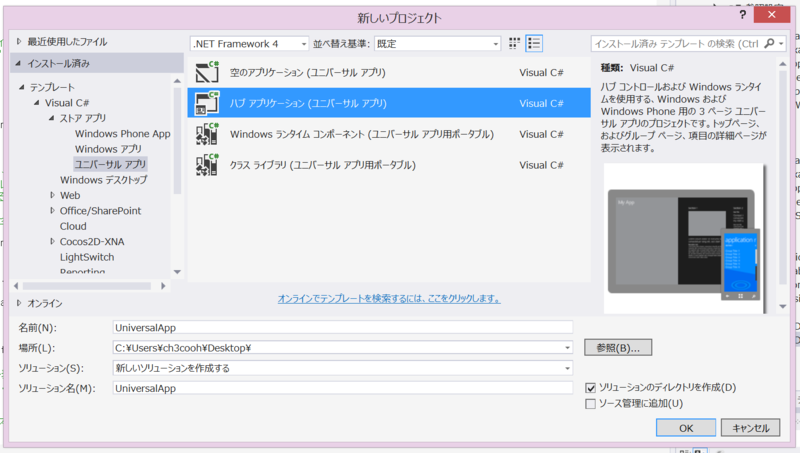Expand the Office/SharePoint tree node

tap(52, 210)
